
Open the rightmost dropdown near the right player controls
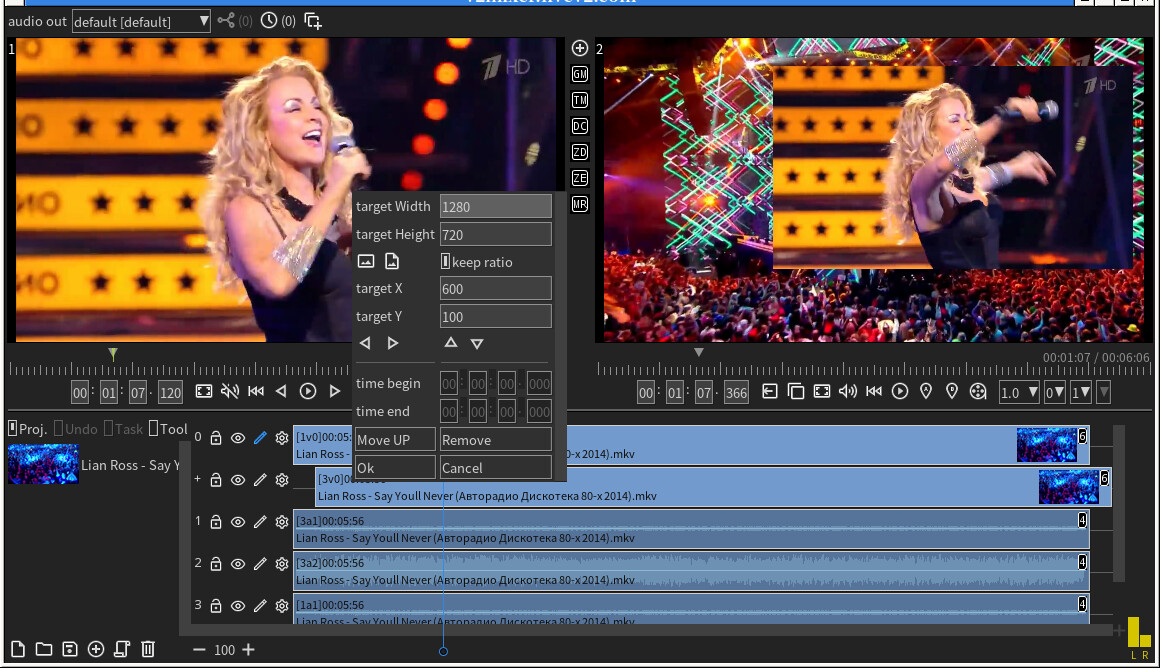(1102, 392)
